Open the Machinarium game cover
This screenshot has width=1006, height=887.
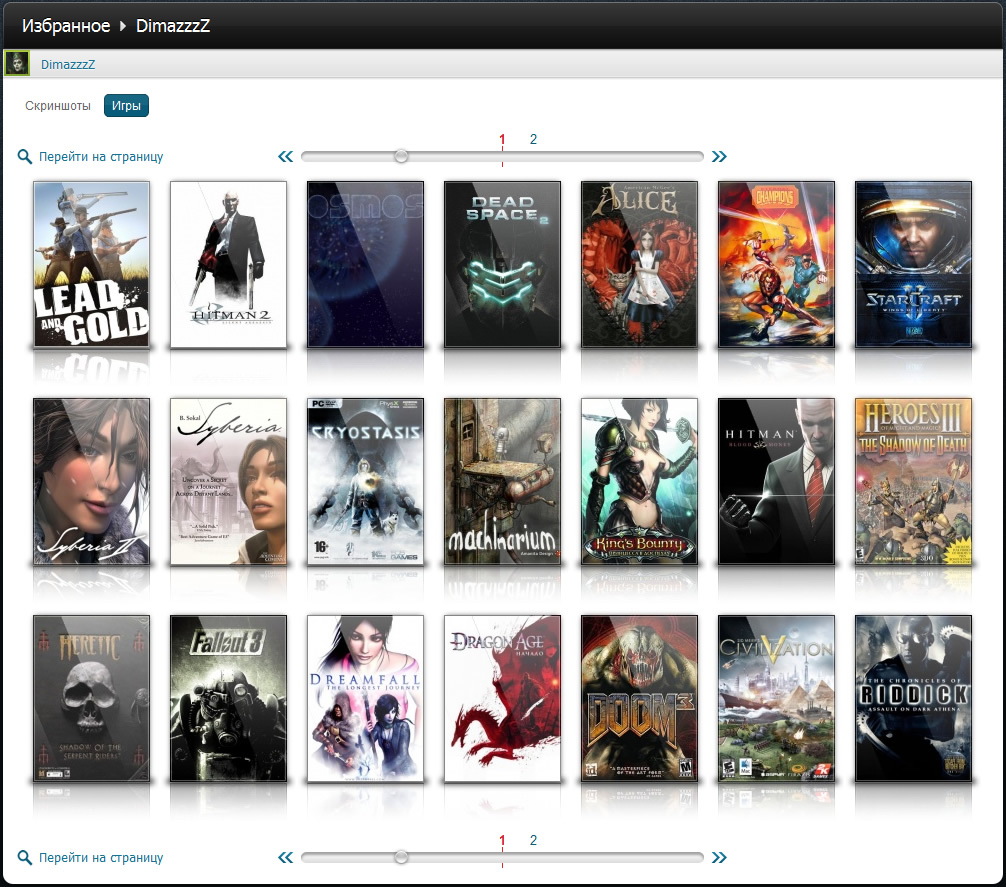tap(502, 481)
